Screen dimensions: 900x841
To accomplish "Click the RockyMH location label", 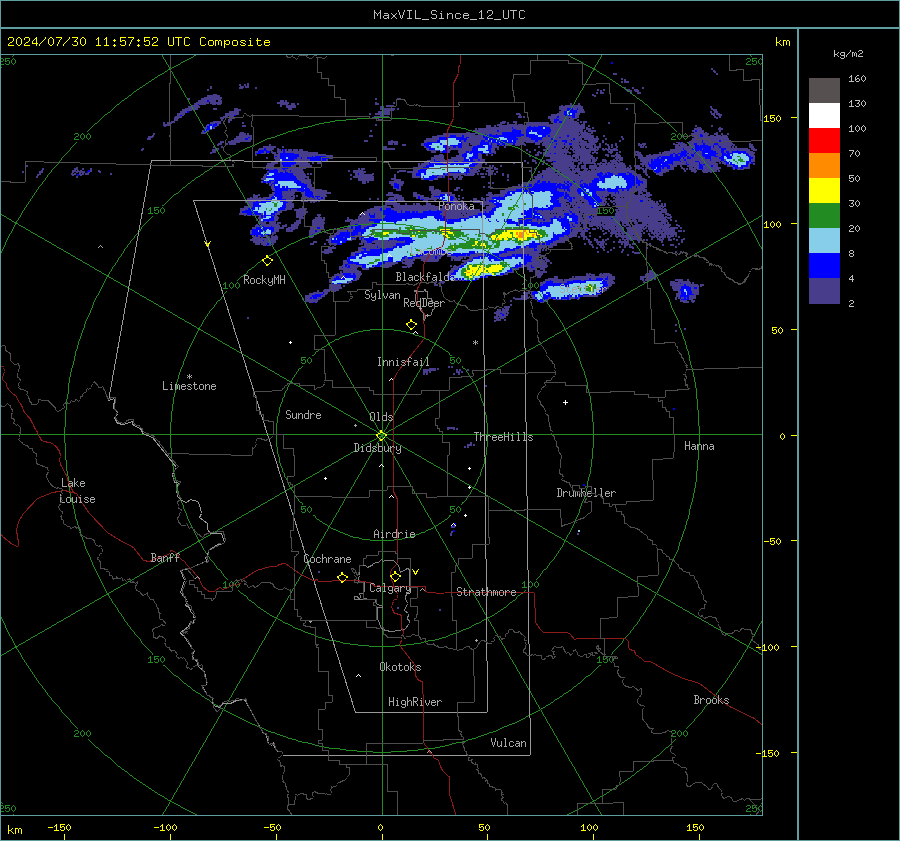I will 264,280.
